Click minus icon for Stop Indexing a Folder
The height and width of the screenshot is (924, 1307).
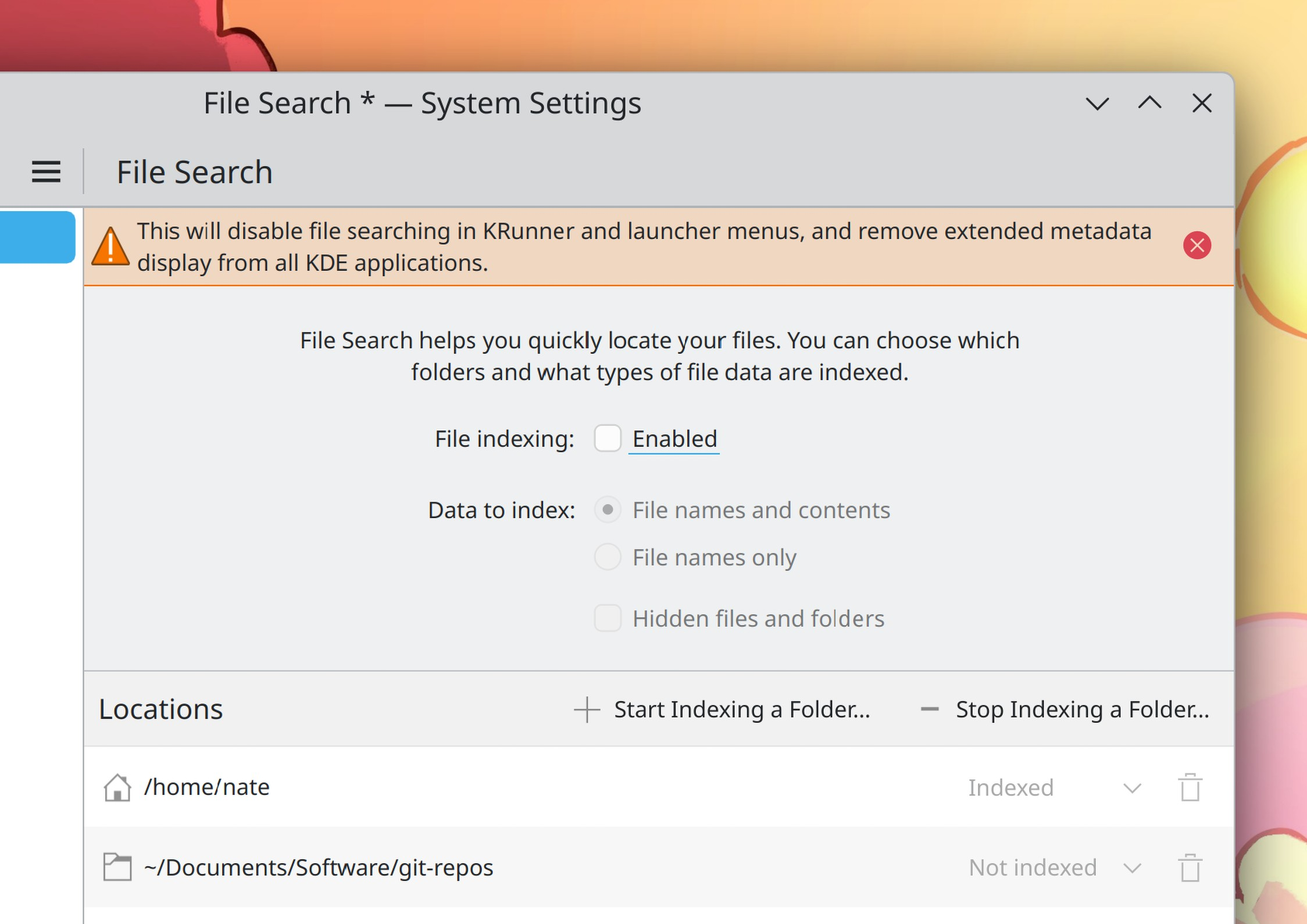pyautogui.click(x=930, y=709)
